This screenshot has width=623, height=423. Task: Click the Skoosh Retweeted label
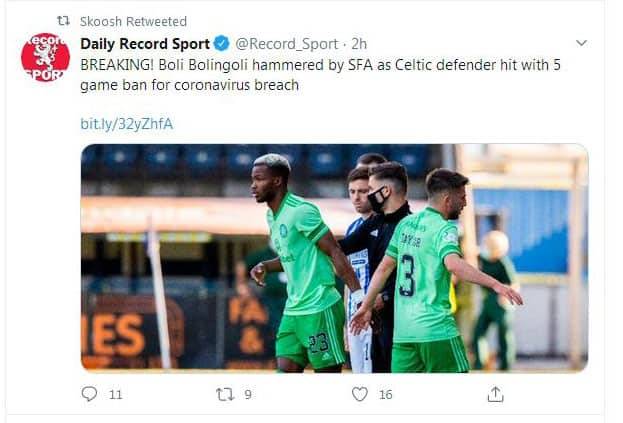[x=133, y=21]
